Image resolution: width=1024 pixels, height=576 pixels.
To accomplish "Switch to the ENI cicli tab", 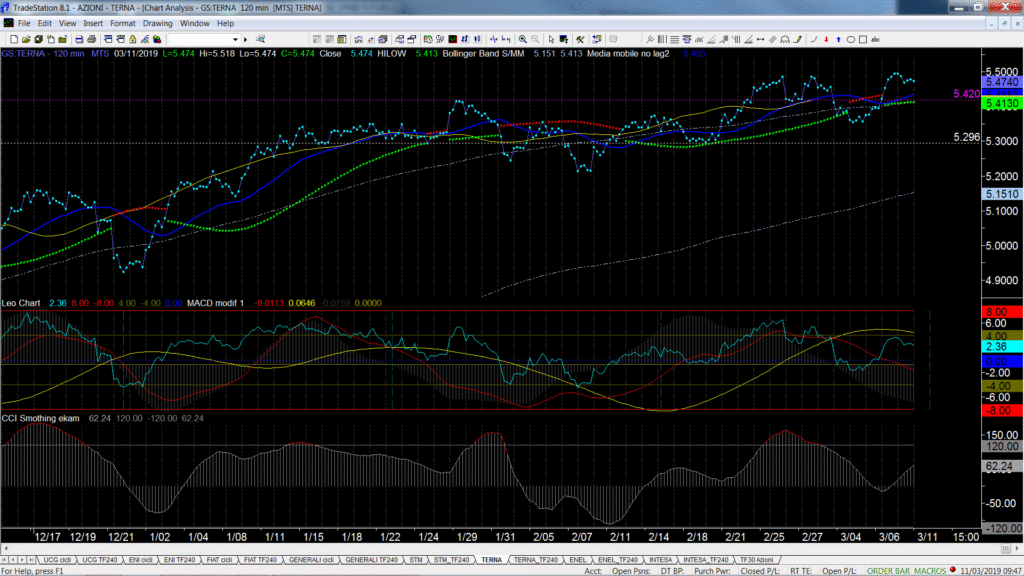I will [x=140, y=560].
